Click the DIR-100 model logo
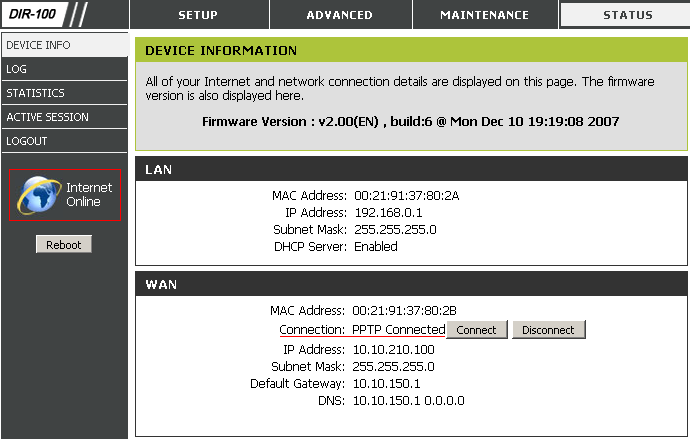This screenshot has height=439, width=690. (x=32, y=14)
